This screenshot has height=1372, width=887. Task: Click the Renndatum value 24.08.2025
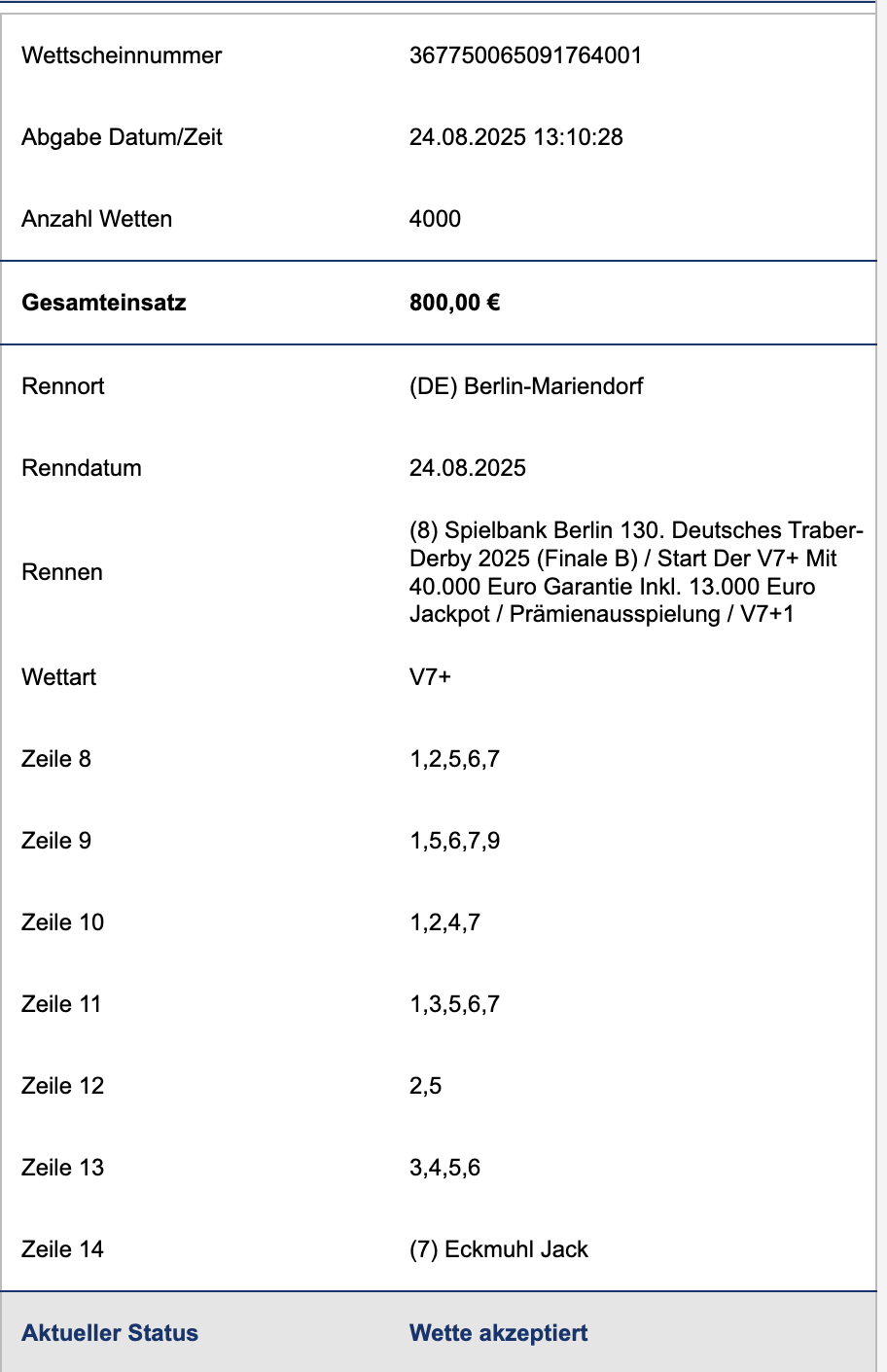tap(468, 468)
